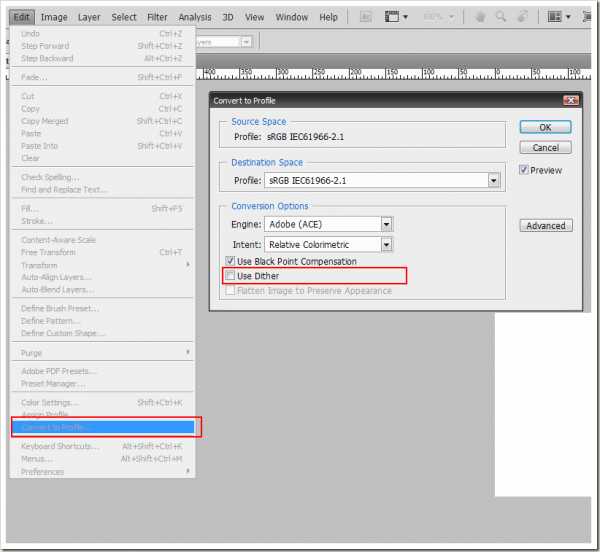Choose Fade... in Edit menu
This screenshot has width=600, height=552.
103,77
